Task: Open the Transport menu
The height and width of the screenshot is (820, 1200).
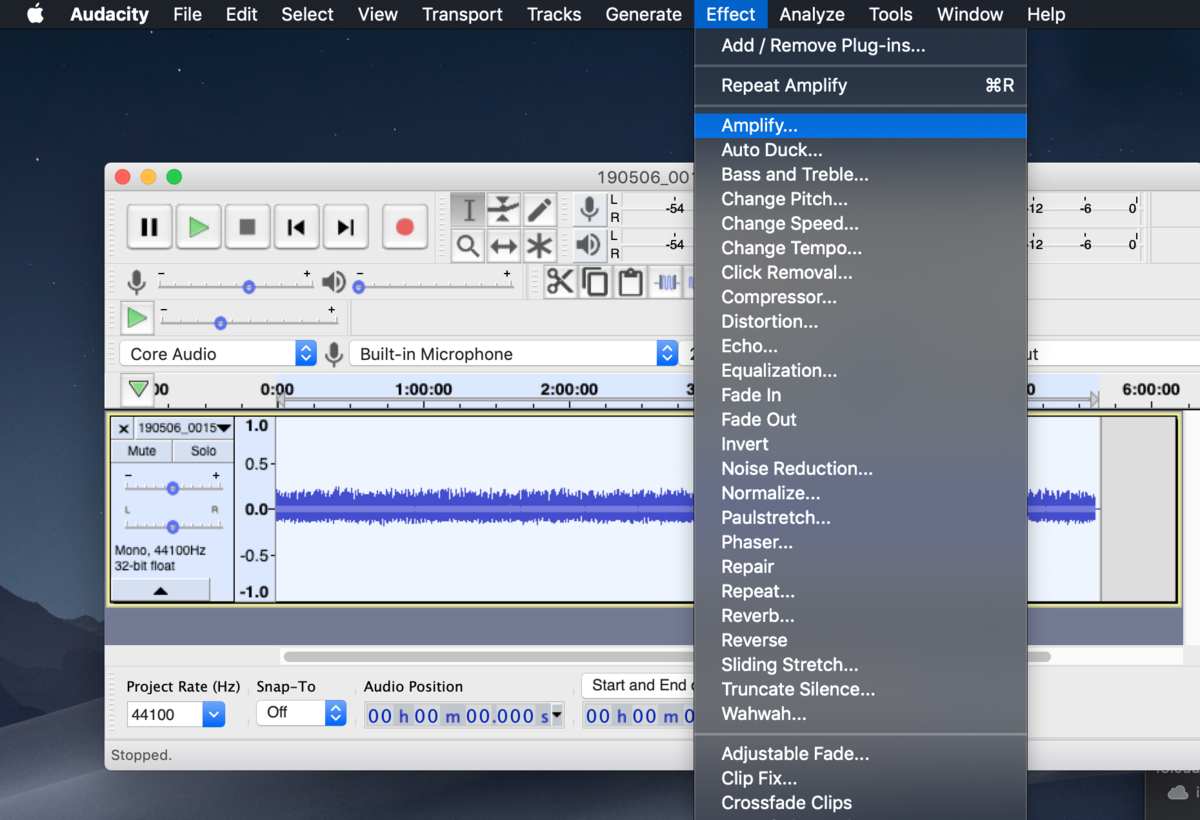Action: coord(462,14)
